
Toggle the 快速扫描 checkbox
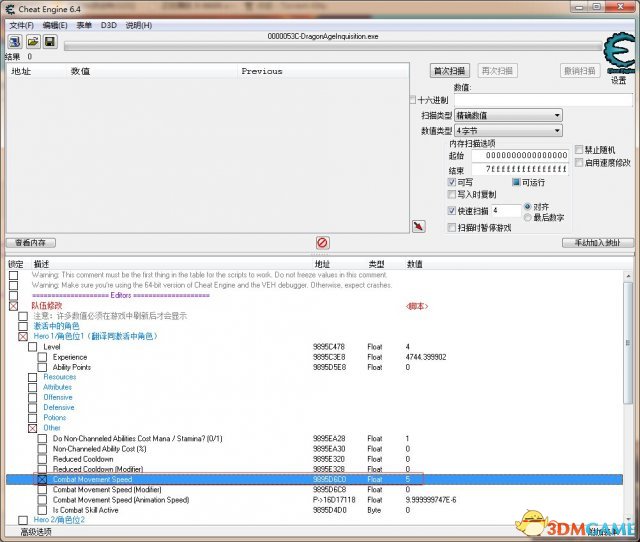[x=452, y=211]
